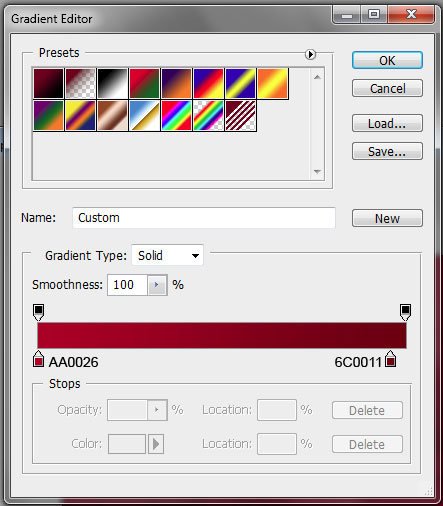Click the opacity stop Location field
Viewport: 443px width, 506px height.
277,410
